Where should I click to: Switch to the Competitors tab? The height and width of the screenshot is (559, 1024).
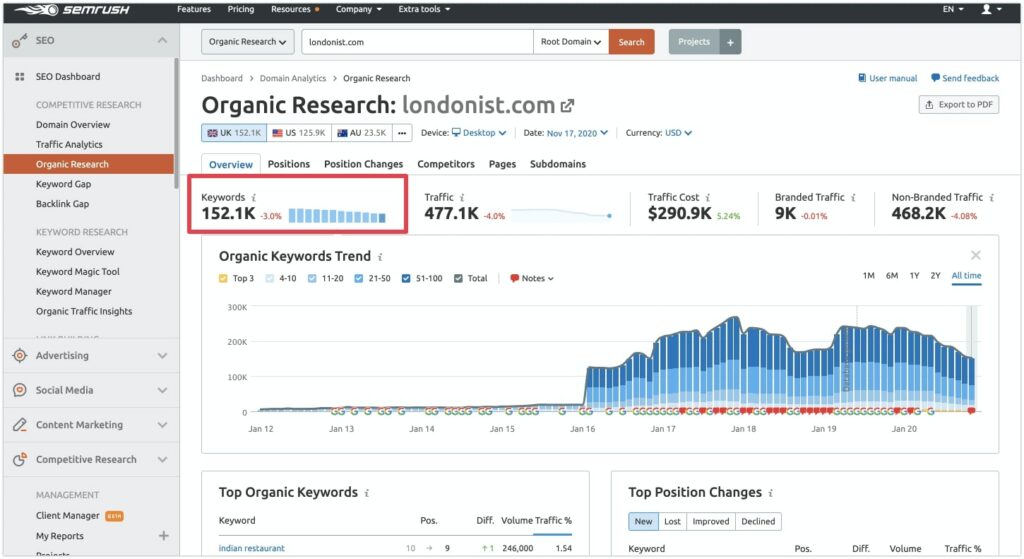pos(446,164)
